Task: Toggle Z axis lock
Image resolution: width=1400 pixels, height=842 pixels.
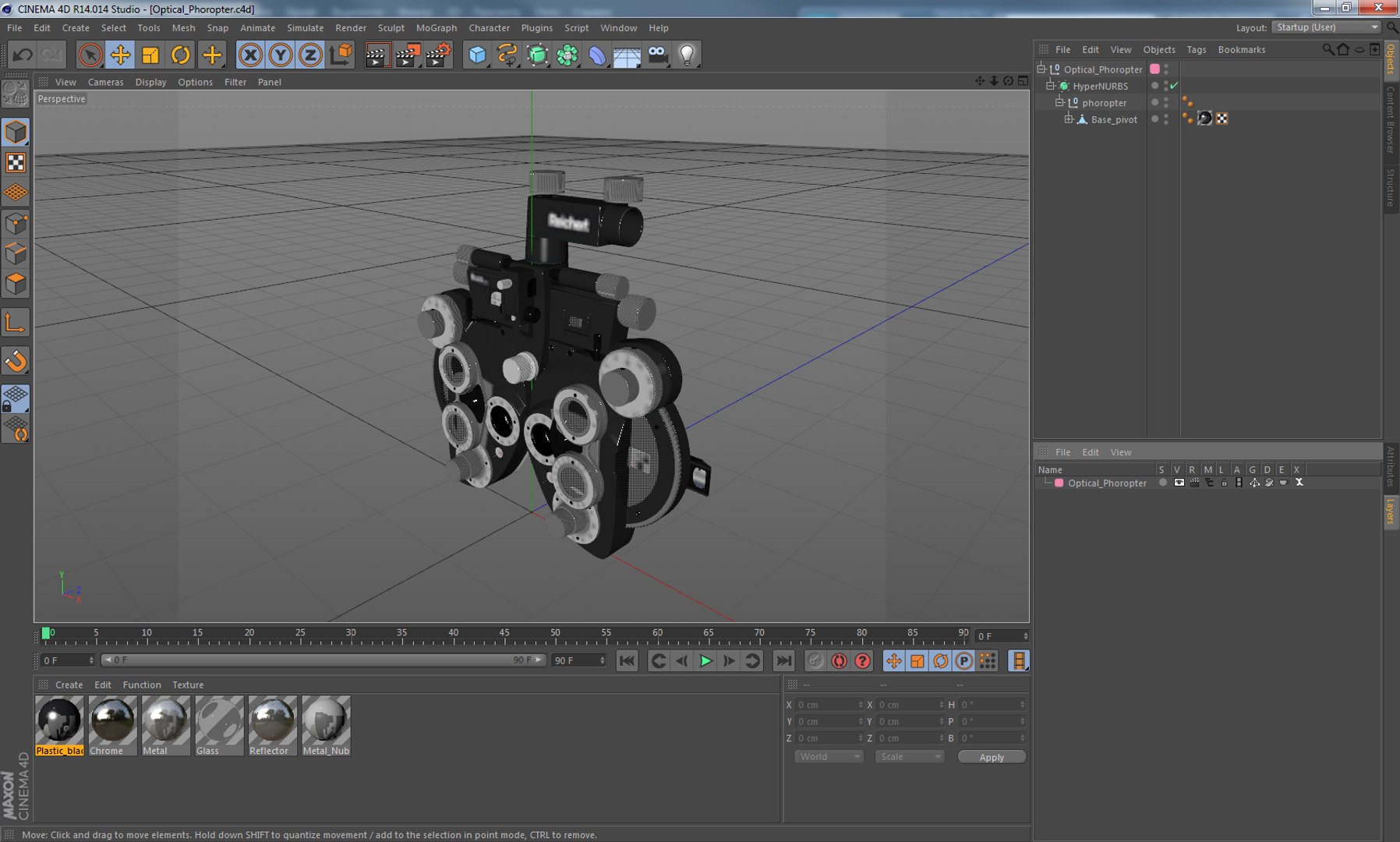Action: click(310, 55)
